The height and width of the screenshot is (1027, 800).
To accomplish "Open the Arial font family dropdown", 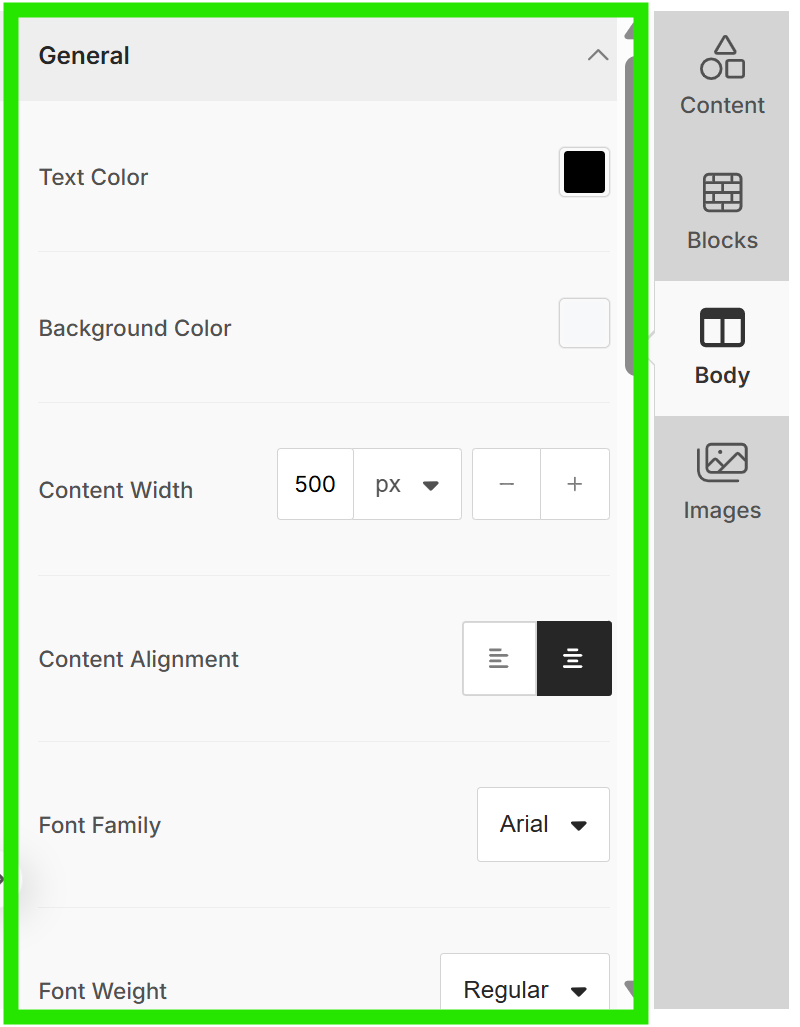I will tap(543, 824).
